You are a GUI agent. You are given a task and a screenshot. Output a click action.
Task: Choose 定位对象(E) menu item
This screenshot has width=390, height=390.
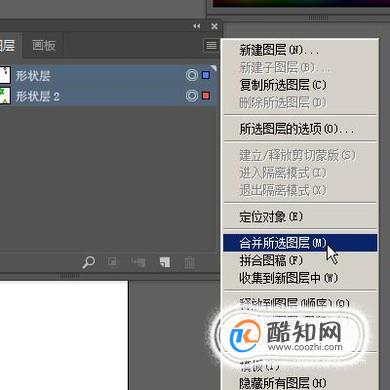coord(300,217)
